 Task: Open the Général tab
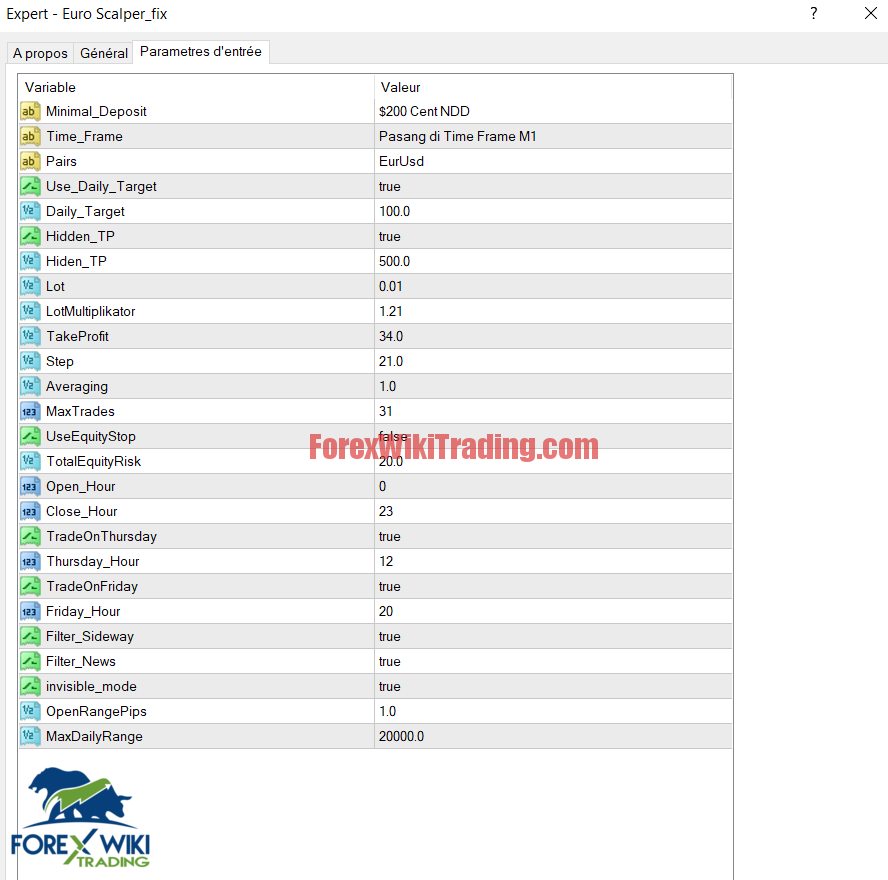pos(104,53)
